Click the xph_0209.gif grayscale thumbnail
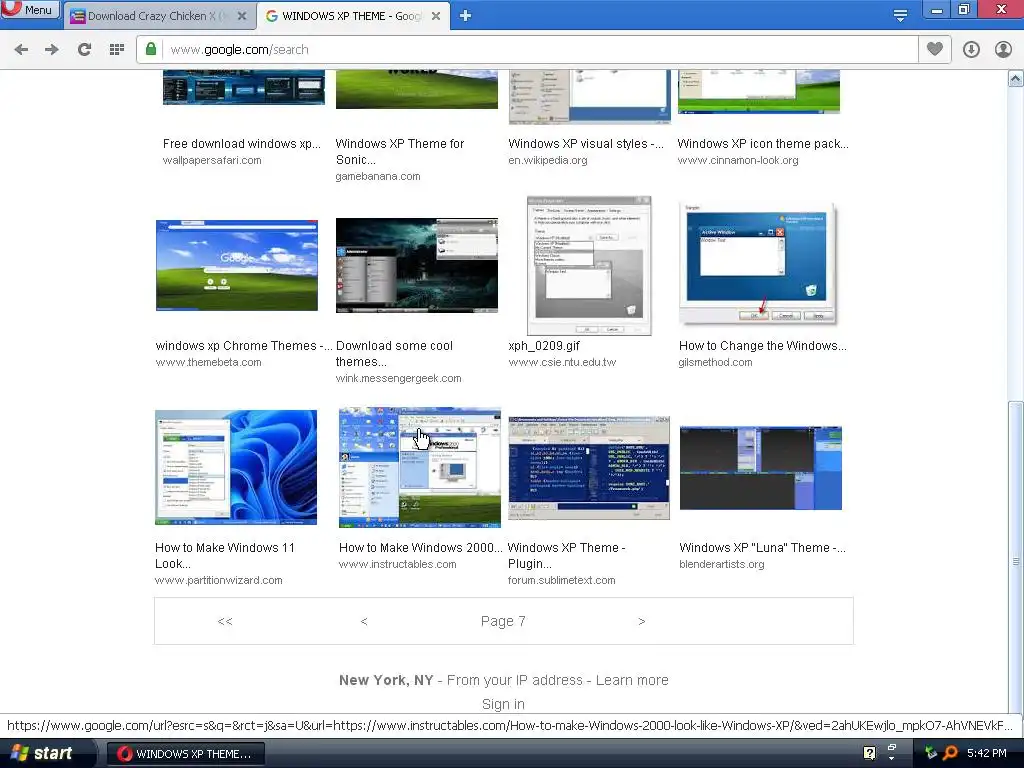 pos(589,266)
